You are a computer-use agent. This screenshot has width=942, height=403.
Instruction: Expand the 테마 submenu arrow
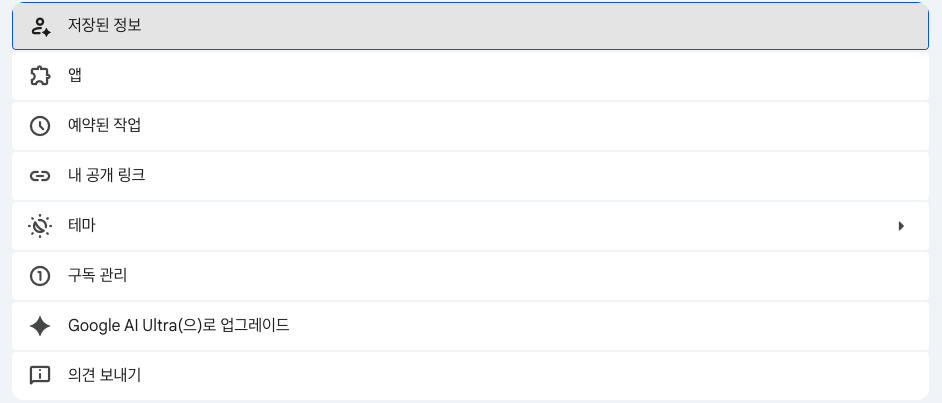(x=901, y=226)
